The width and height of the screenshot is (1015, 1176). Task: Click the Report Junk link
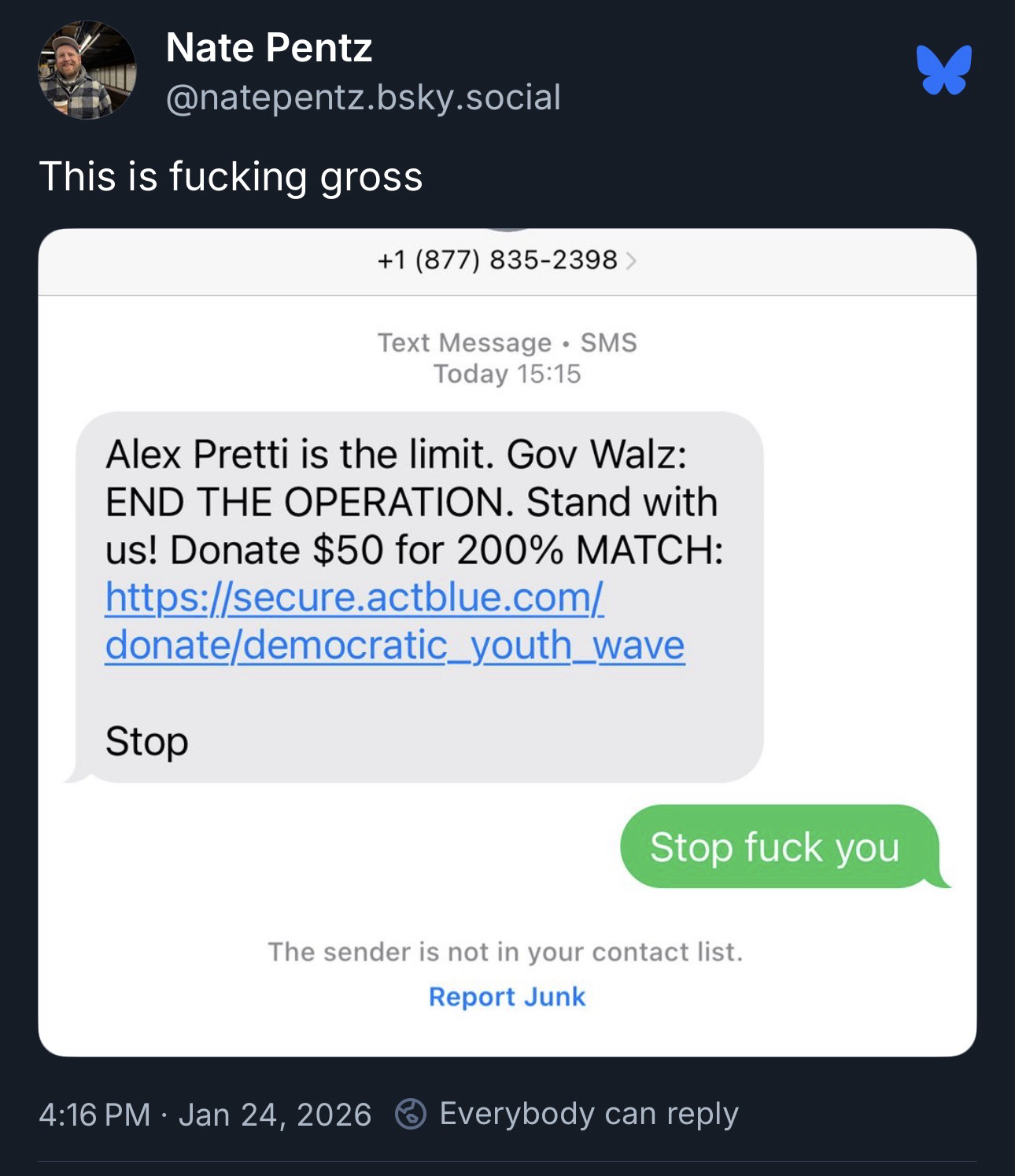(507, 997)
